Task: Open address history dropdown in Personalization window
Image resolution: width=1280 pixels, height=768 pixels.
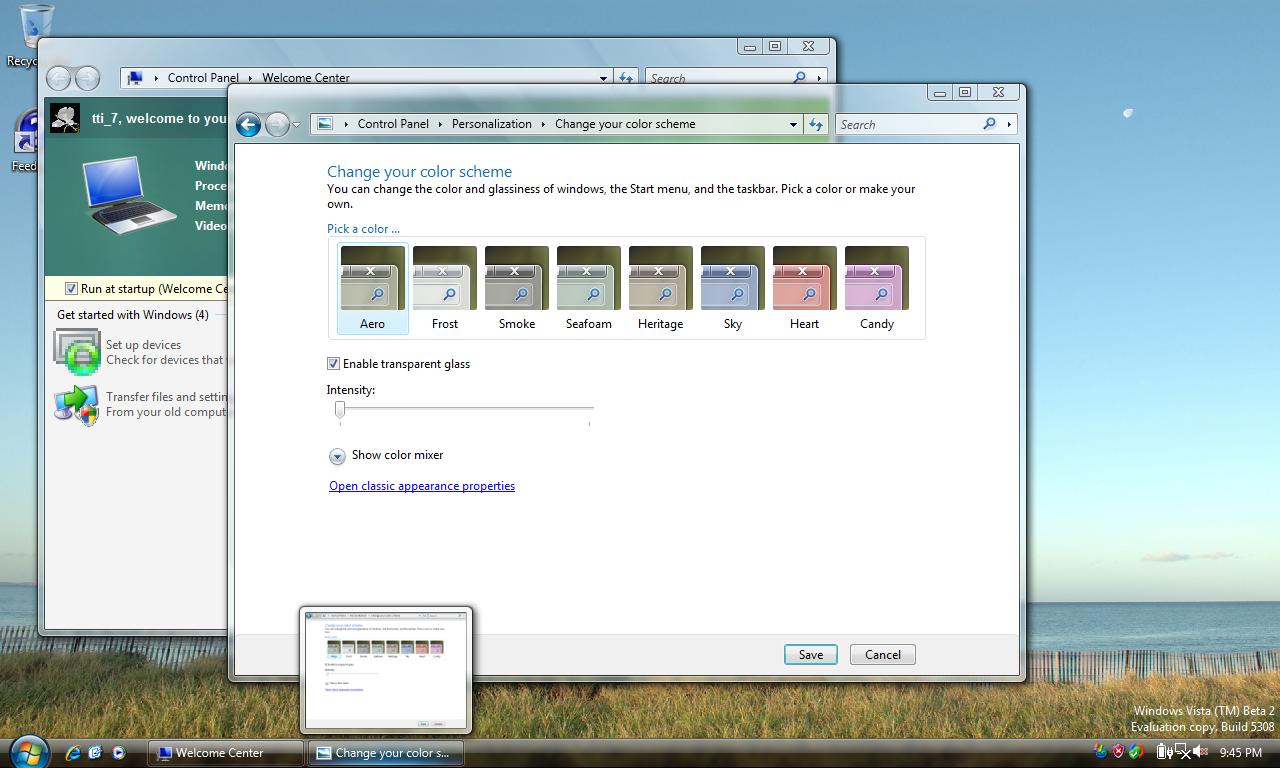Action: coord(793,125)
